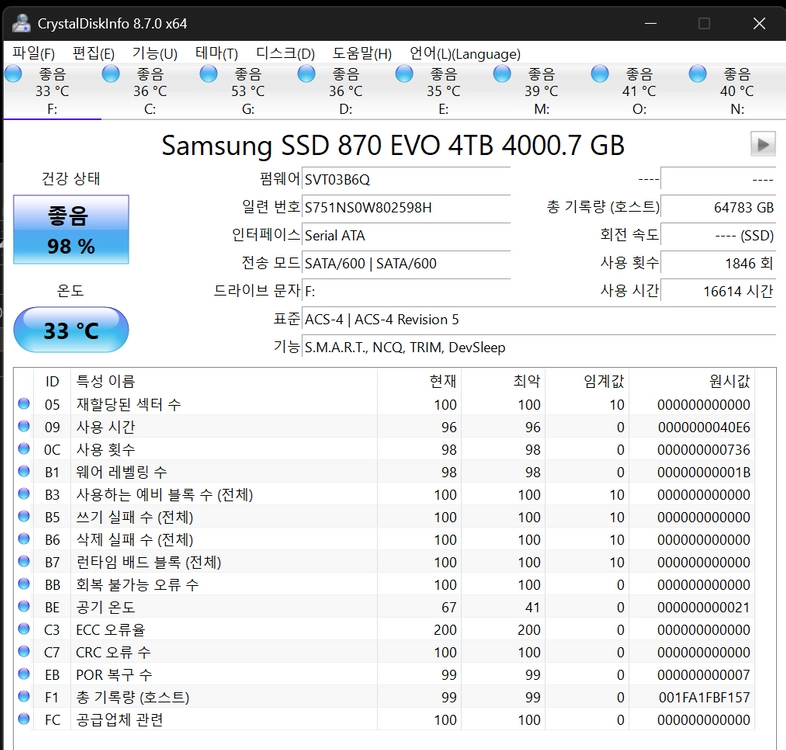
Task: Click raw value 00000000001B
Action: coord(704,472)
